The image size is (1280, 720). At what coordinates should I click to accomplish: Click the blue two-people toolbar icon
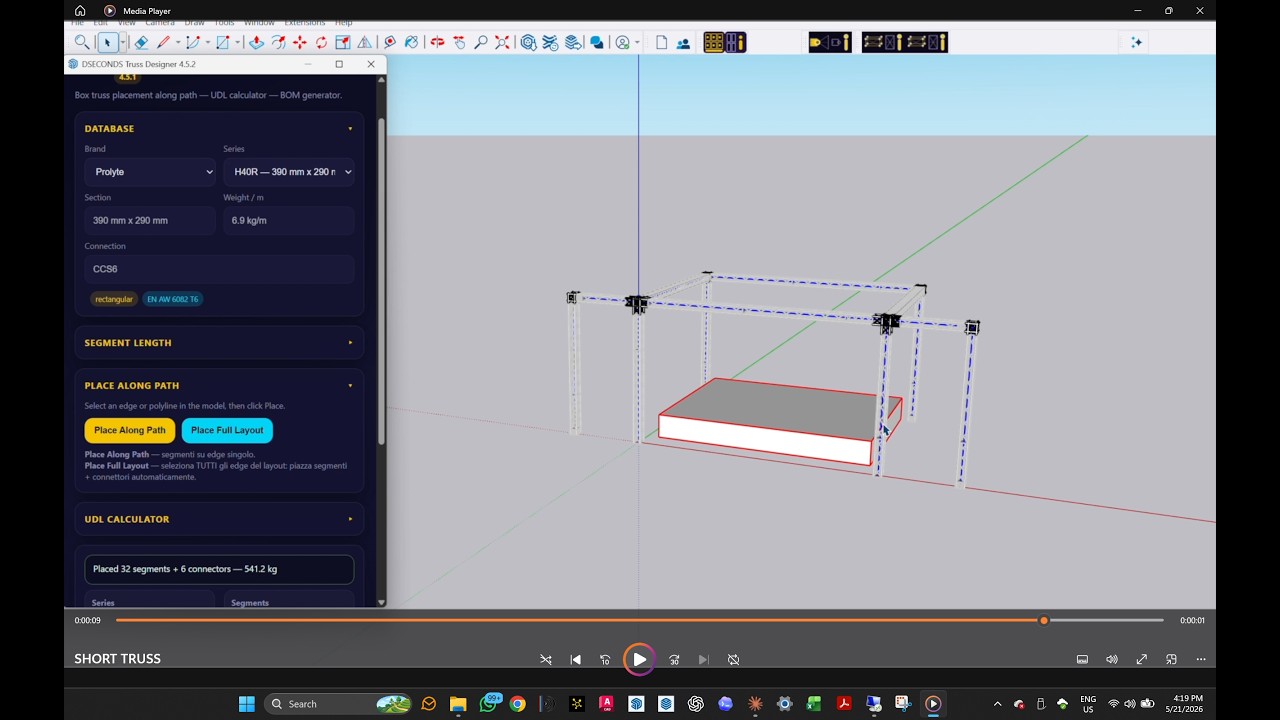(684, 42)
